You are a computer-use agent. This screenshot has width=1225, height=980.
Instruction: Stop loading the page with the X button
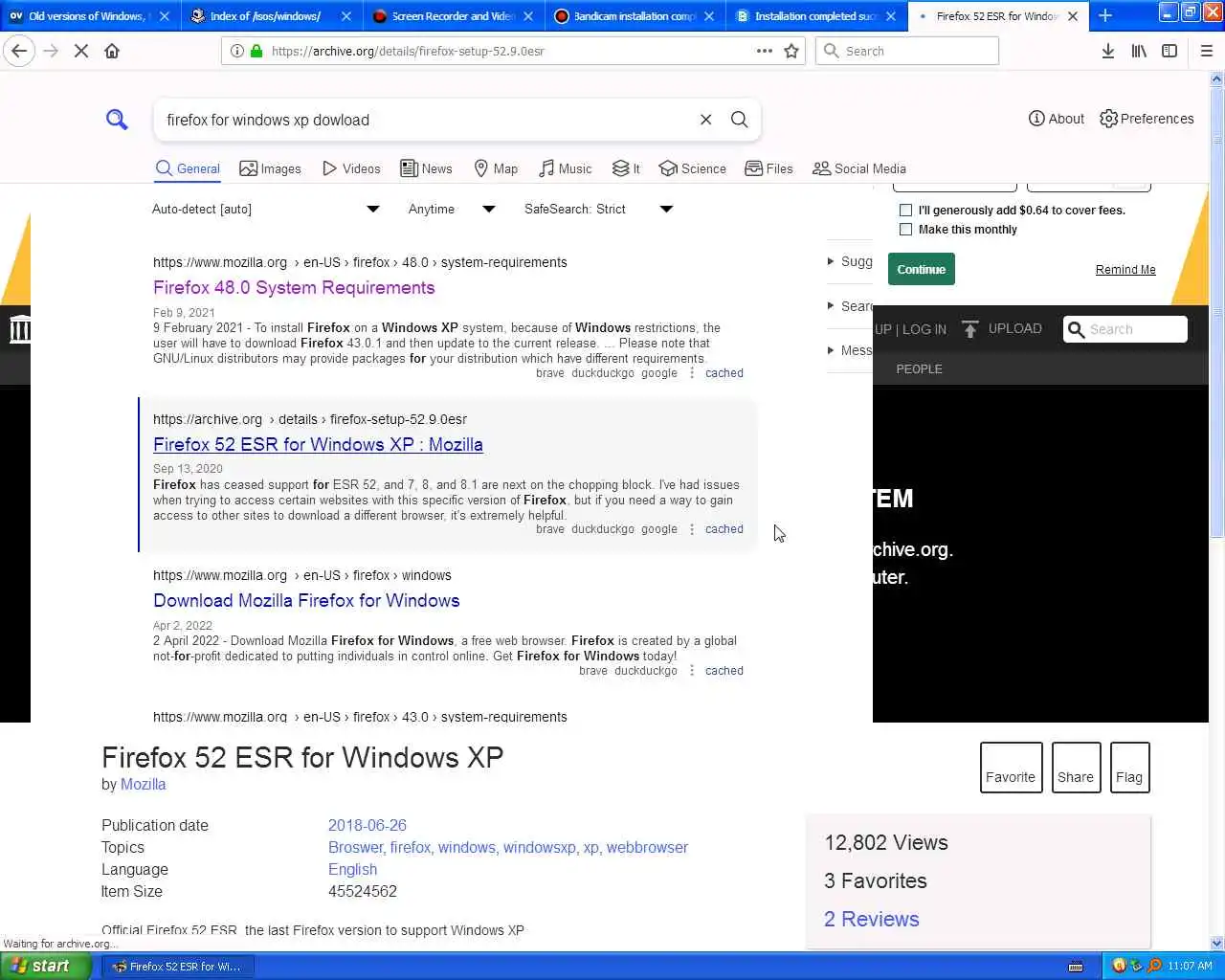click(81, 51)
